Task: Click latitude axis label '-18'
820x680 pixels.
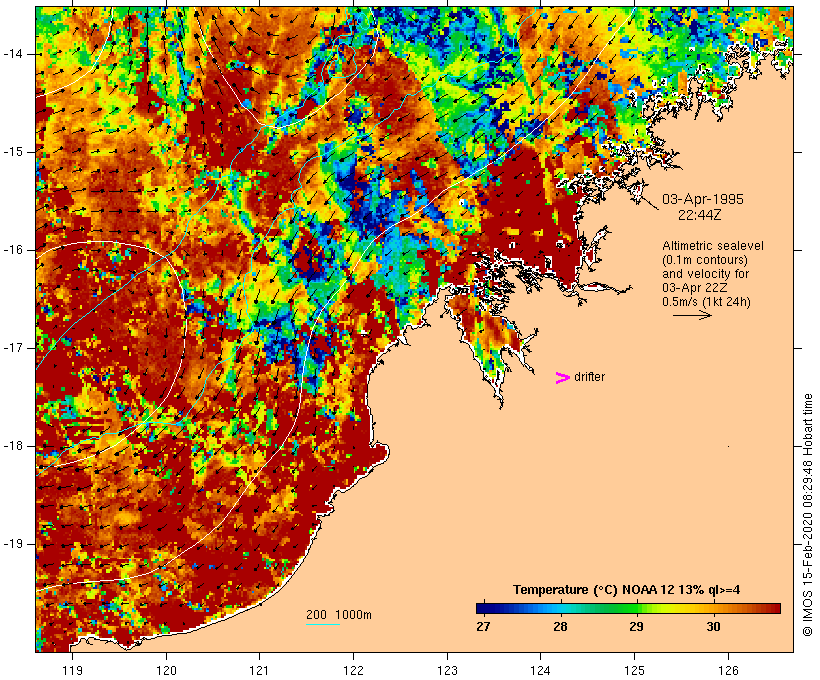Action: pos(12,446)
